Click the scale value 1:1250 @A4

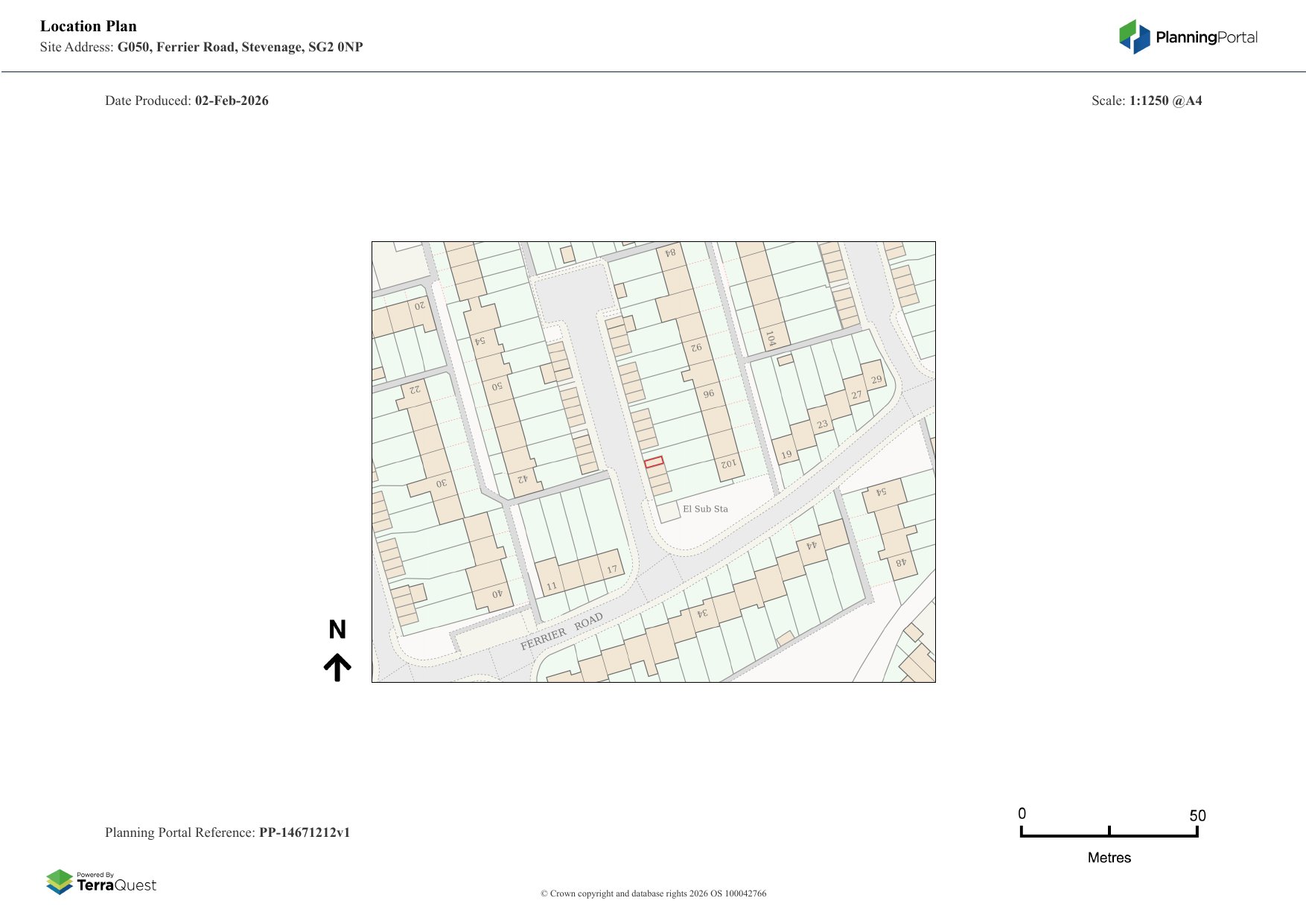point(1165,101)
